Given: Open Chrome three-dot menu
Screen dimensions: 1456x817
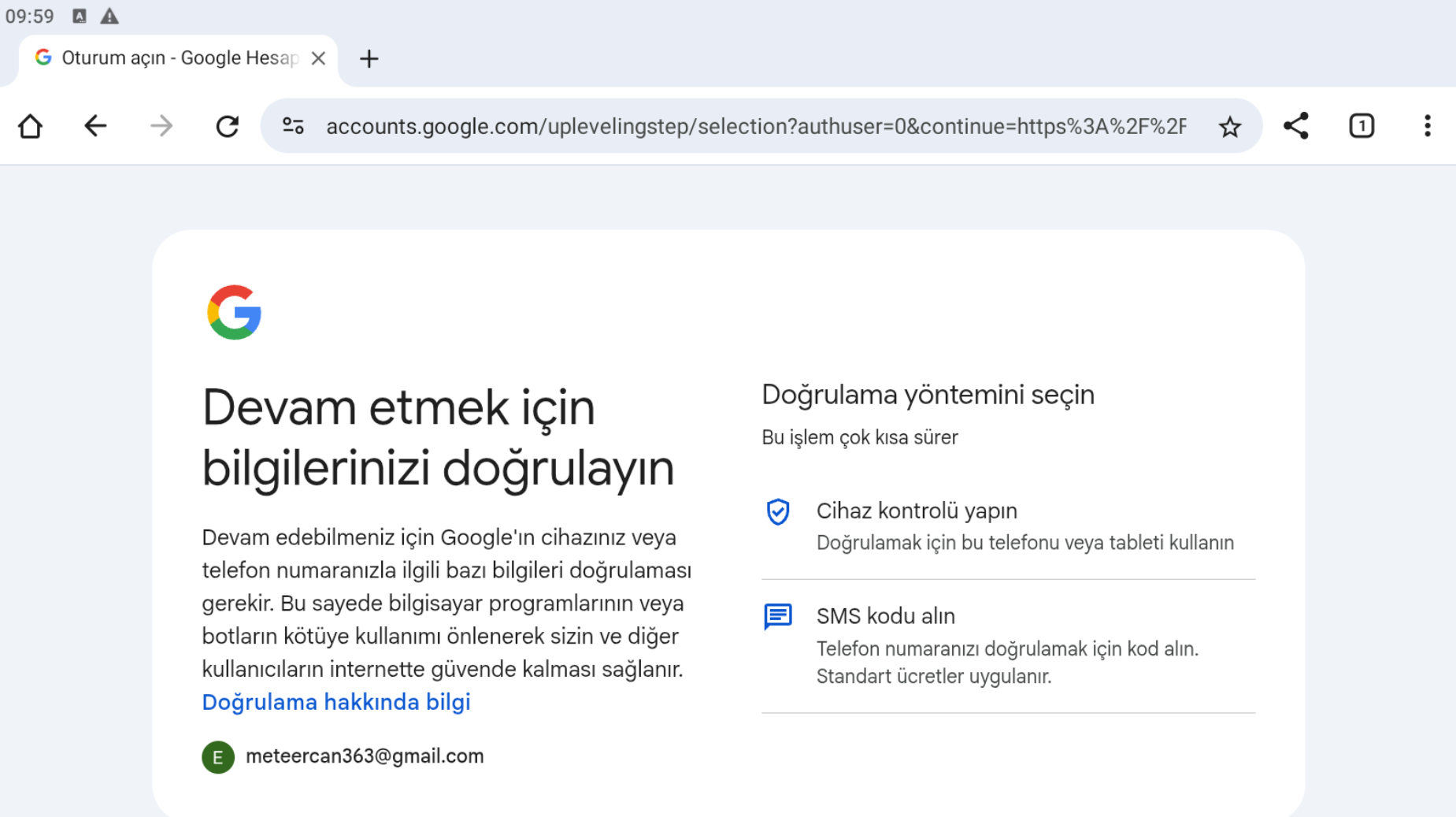Looking at the screenshot, I should [1427, 126].
